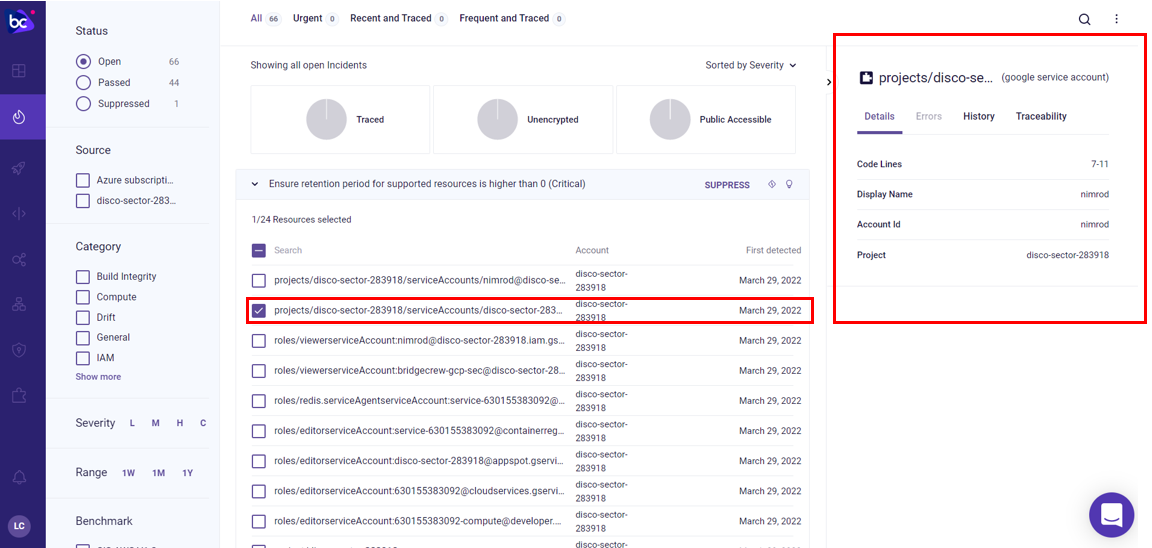Viewport: 1152px width, 548px height.
Task: Open the dashboard icon in sidebar
Action: [20, 71]
